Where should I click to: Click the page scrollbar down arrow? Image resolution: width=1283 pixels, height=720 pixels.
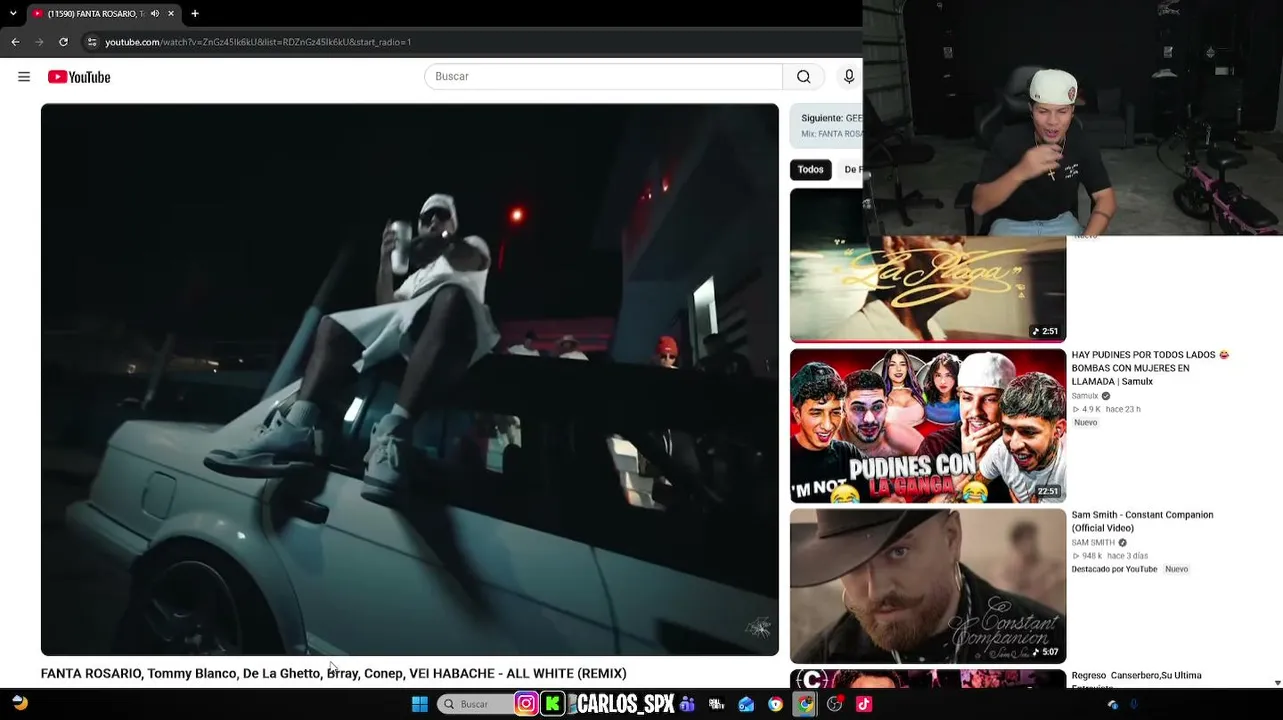click(1277, 683)
